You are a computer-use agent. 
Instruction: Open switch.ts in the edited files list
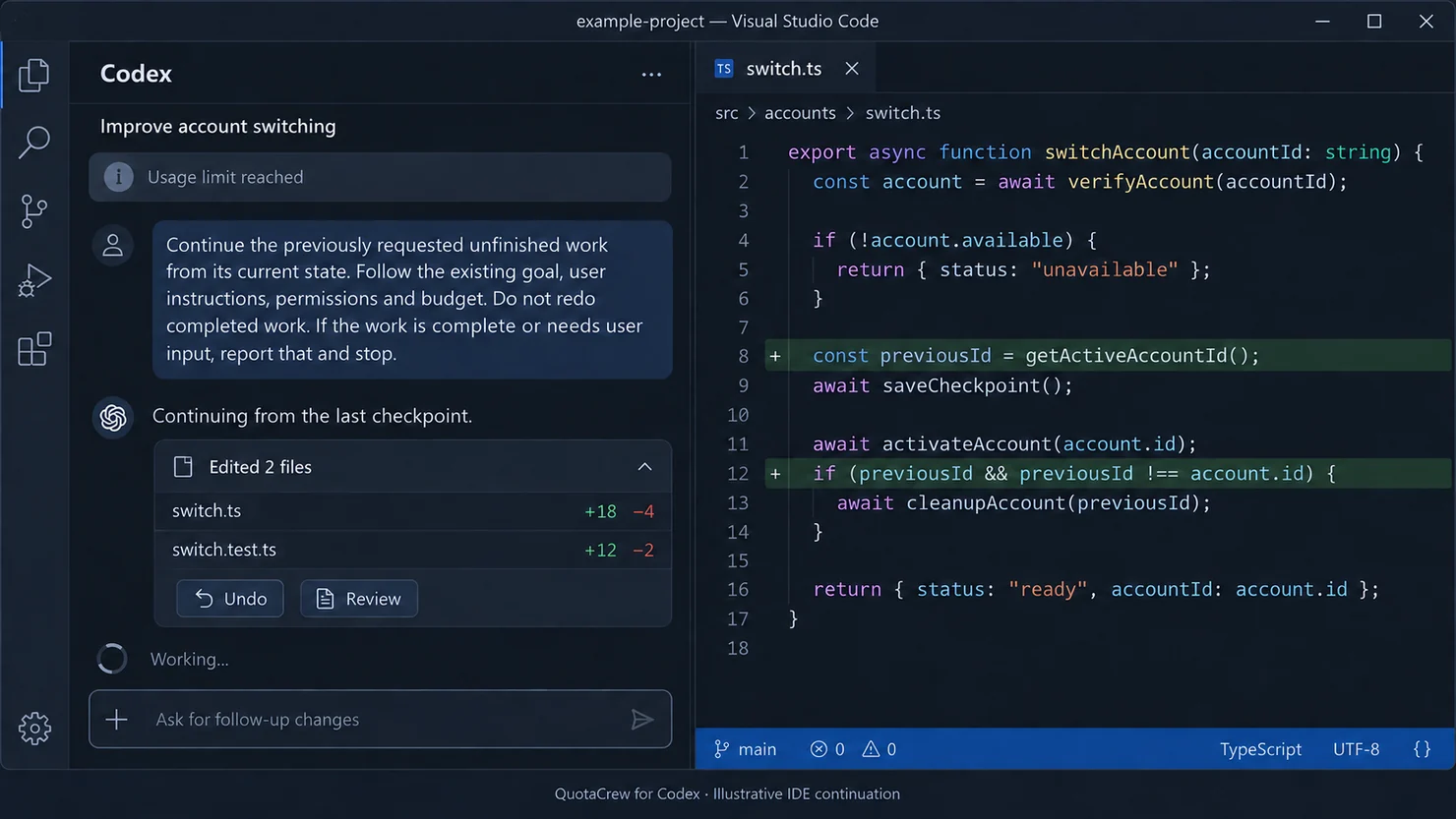412,511
